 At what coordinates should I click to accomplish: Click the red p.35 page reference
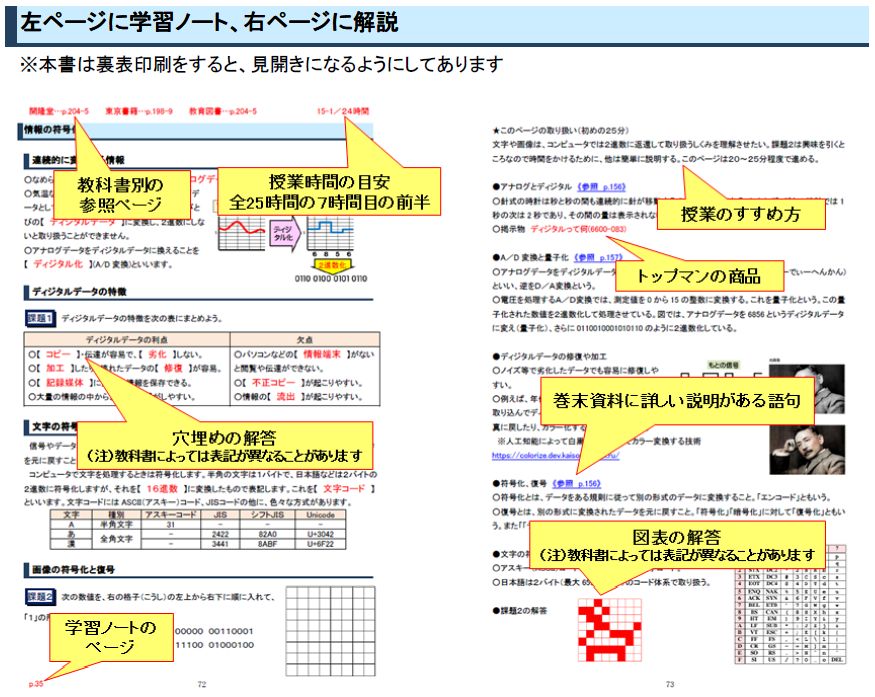pos(35,683)
